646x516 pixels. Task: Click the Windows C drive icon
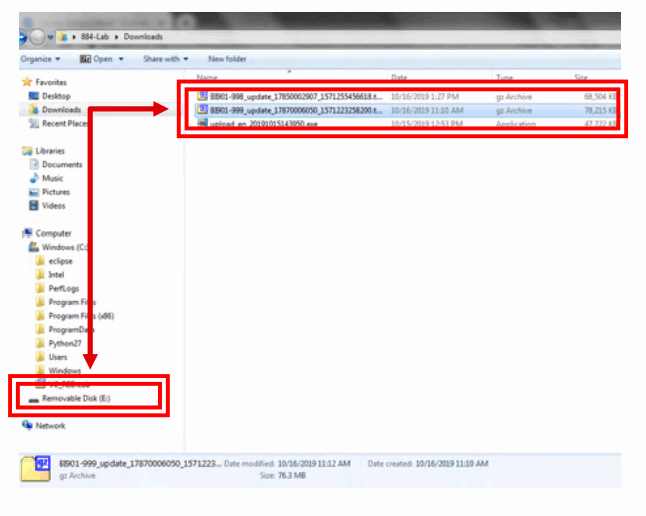click(34, 247)
